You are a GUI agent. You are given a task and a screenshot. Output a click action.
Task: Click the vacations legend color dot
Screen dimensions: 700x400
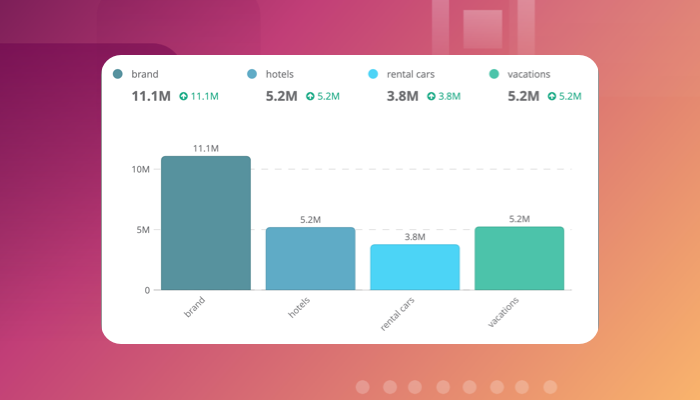[494, 74]
